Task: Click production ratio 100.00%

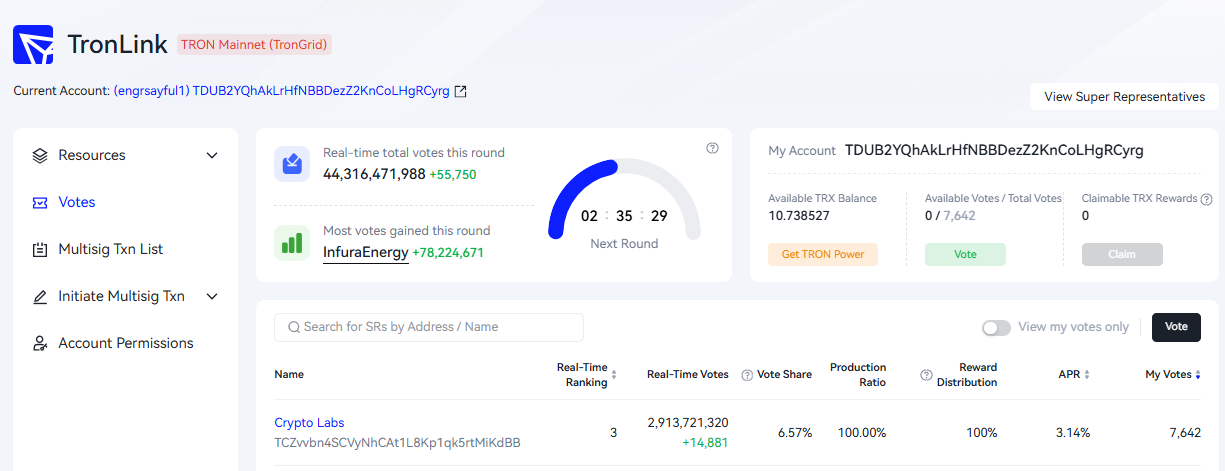Action: tap(862, 433)
